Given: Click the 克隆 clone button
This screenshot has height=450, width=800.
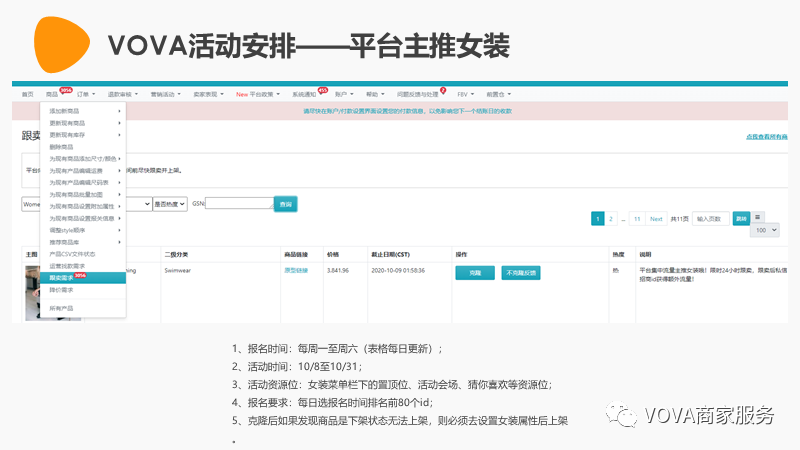Looking at the screenshot, I should click(474, 272).
